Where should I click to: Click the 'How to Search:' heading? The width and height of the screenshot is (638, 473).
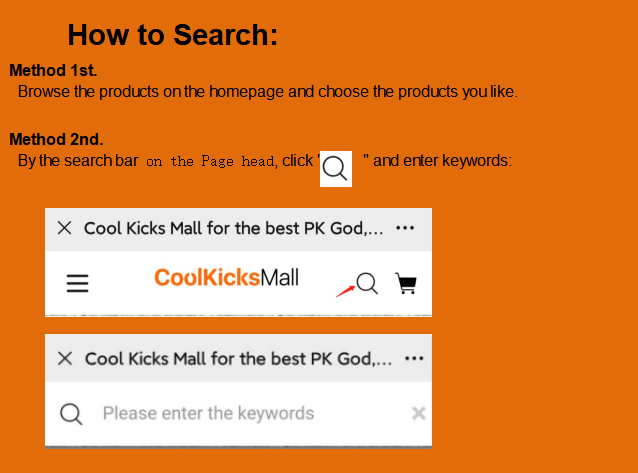pos(173,35)
